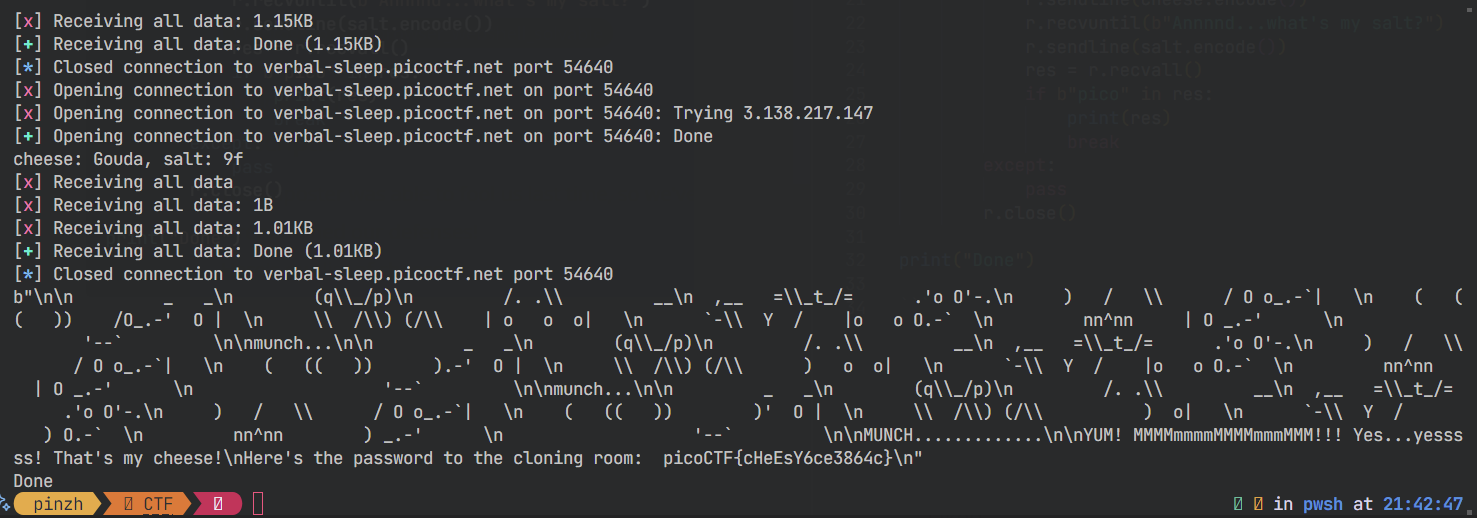Click the "cheese: Gouda, salt: 9f" line

tap(128, 159)
